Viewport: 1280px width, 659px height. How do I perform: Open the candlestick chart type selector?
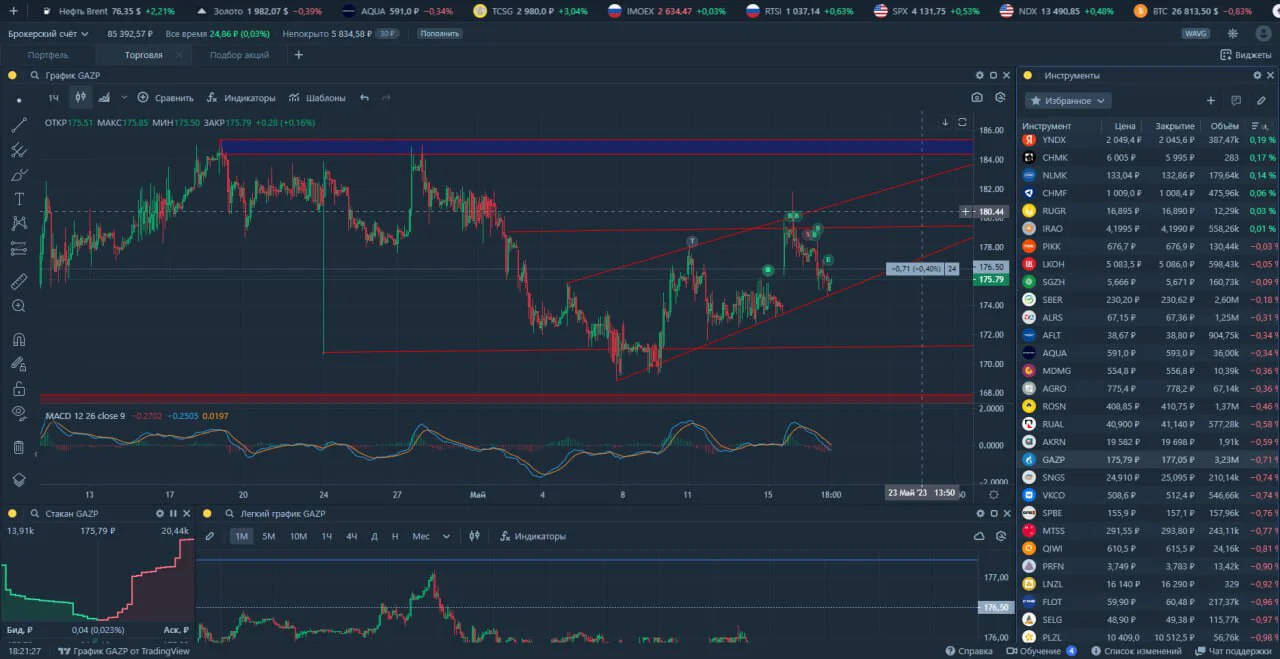pyautogui.click(x=80, y=98)
